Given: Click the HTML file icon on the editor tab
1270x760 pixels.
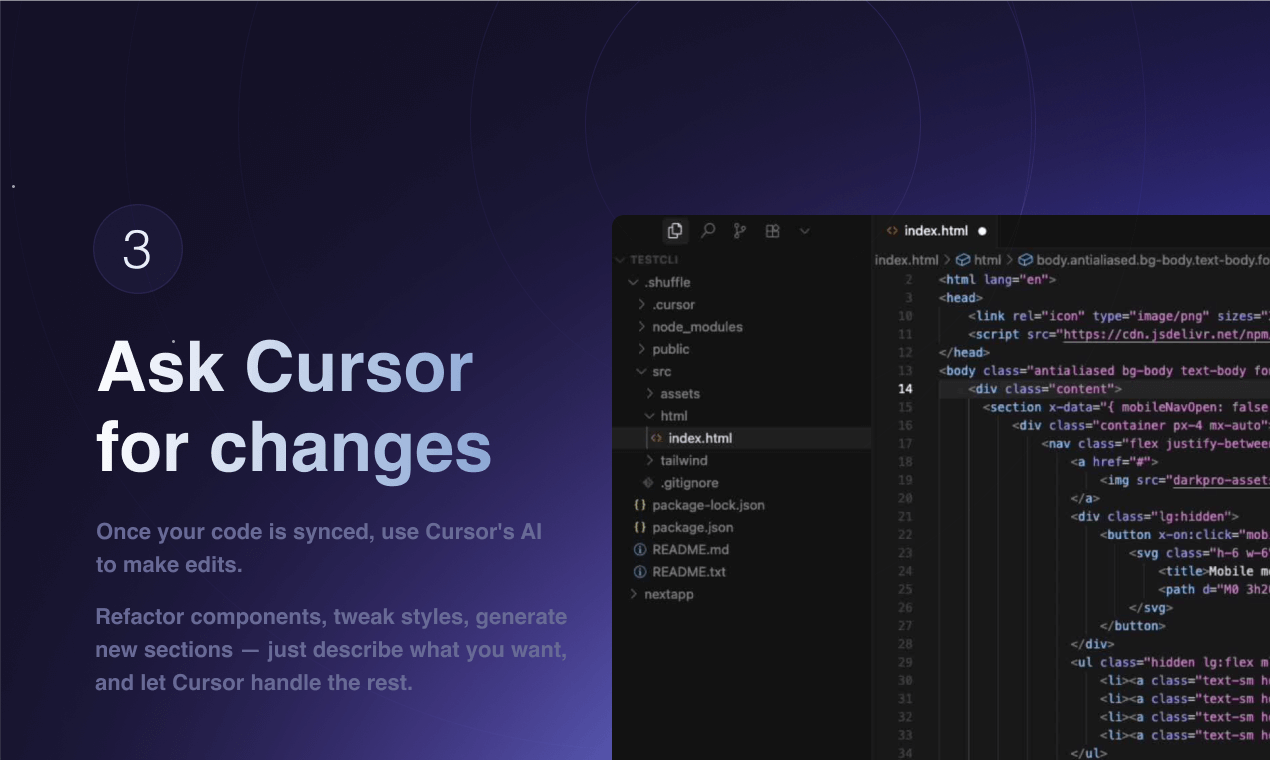Looking at the screenshot, I should (x=892, y=231).
